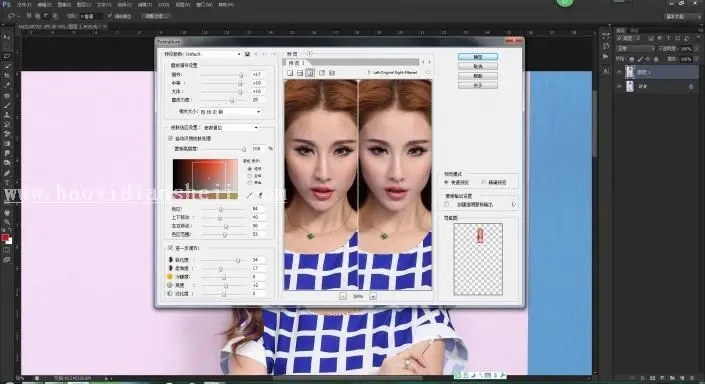Select the History Brush tool
Screen dimensions: 705x384
tap(6, 125)
